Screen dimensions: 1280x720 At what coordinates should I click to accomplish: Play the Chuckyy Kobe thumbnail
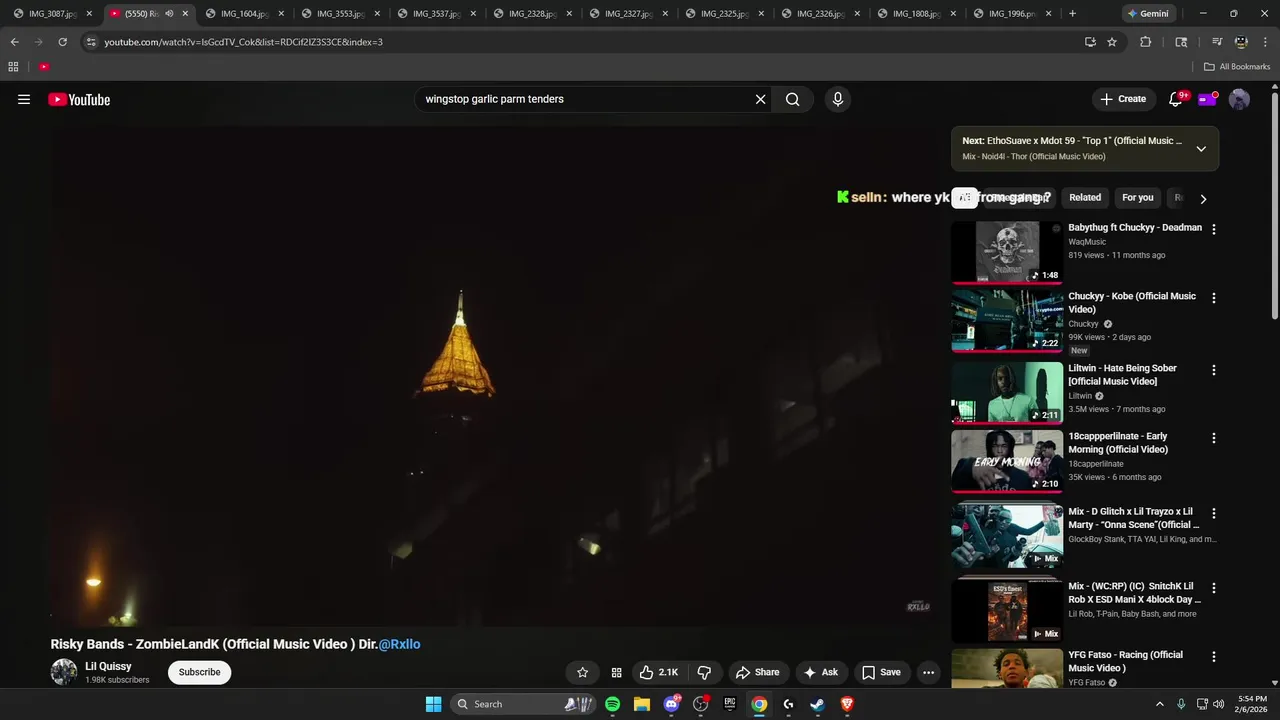tap(1007, 321)
